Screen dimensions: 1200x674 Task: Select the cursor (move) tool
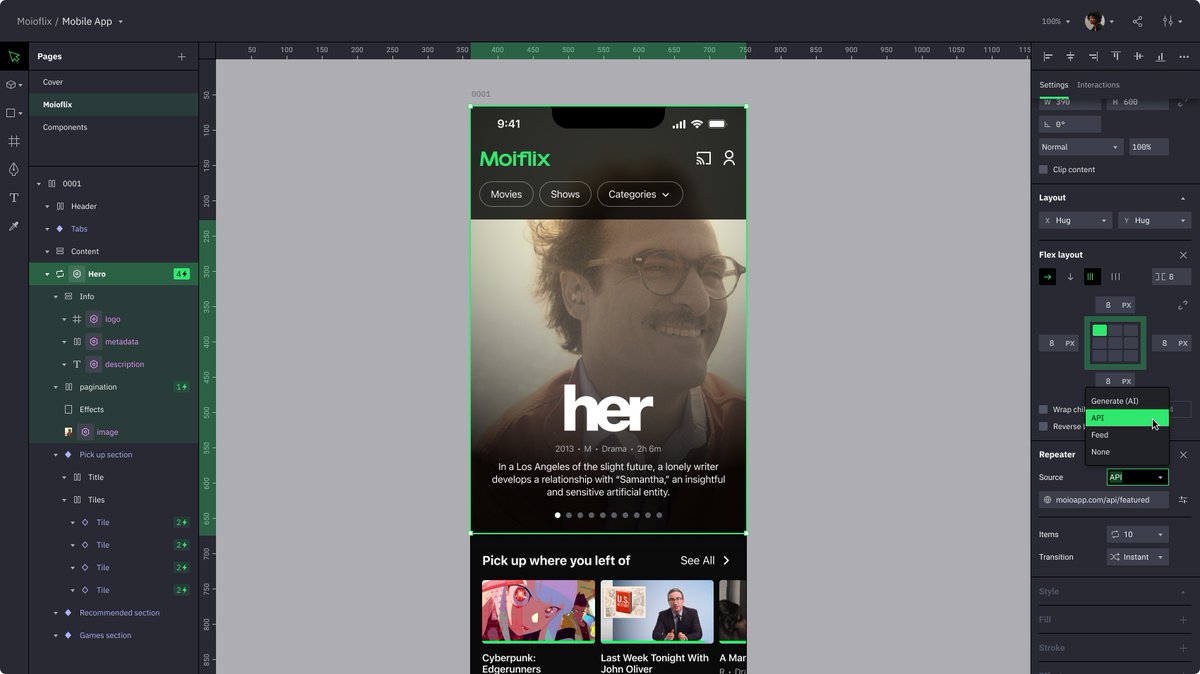(14, 57)
